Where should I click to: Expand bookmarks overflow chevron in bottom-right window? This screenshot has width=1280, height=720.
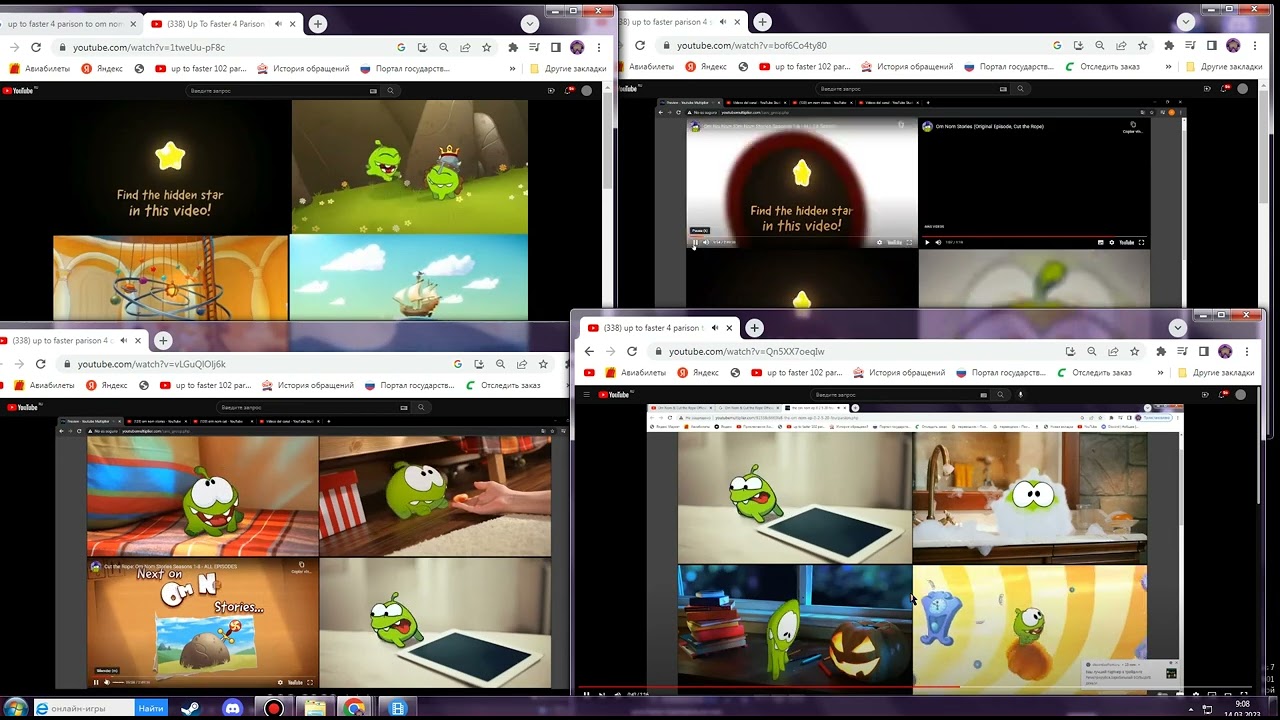1161,373
